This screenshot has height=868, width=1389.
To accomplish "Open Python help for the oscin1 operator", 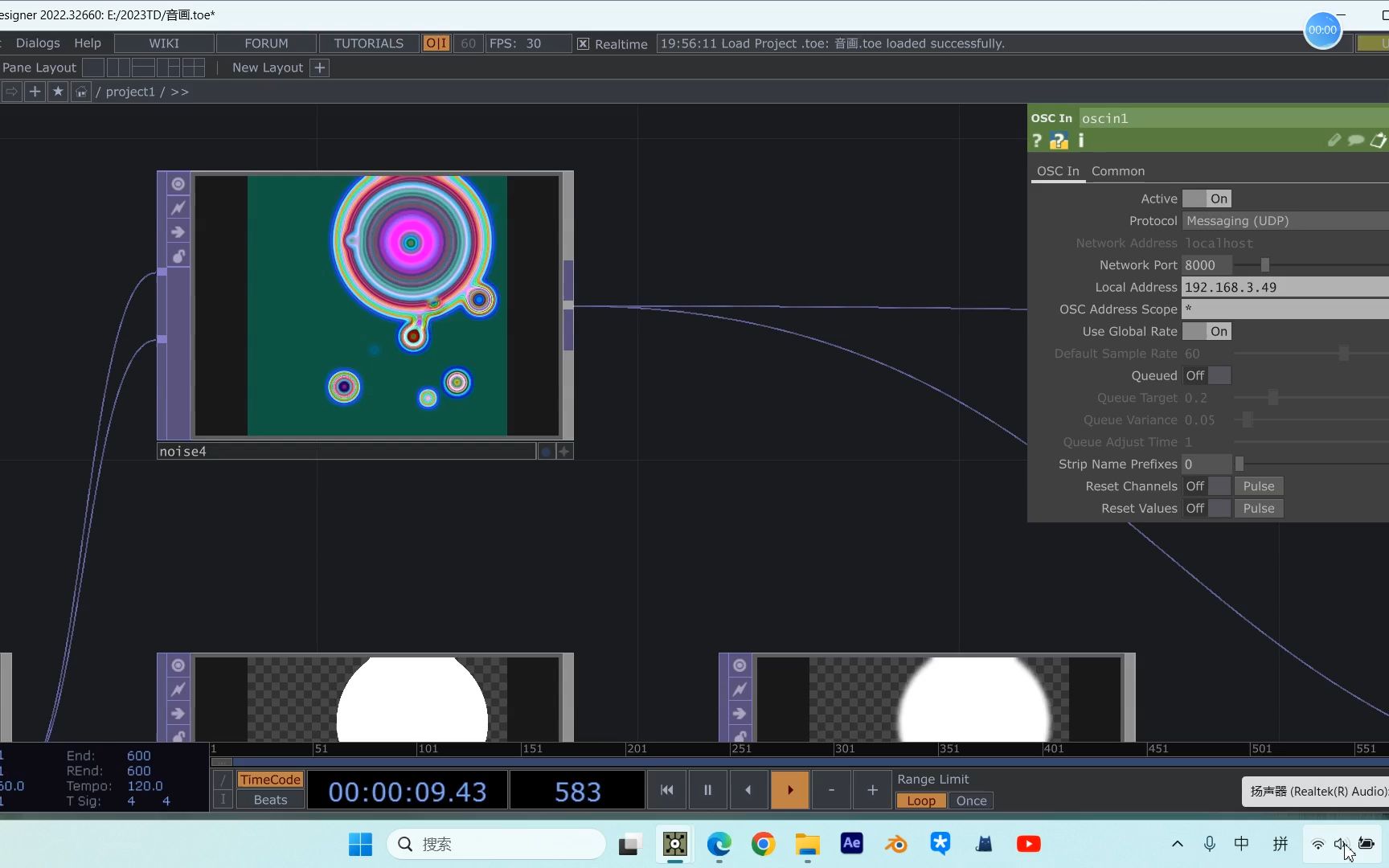I will (1058, 141).
